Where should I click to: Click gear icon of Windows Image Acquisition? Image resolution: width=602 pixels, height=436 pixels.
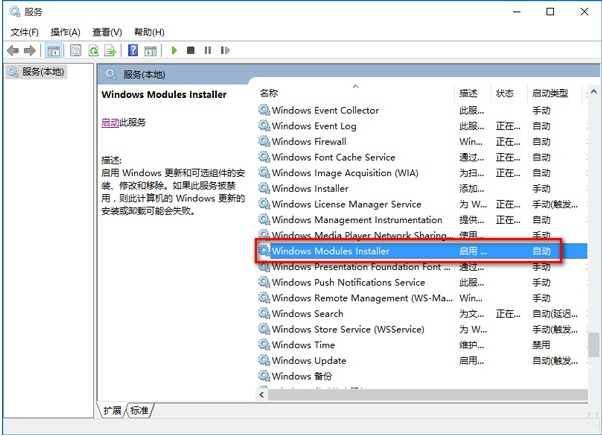click(x=264, y=173)
